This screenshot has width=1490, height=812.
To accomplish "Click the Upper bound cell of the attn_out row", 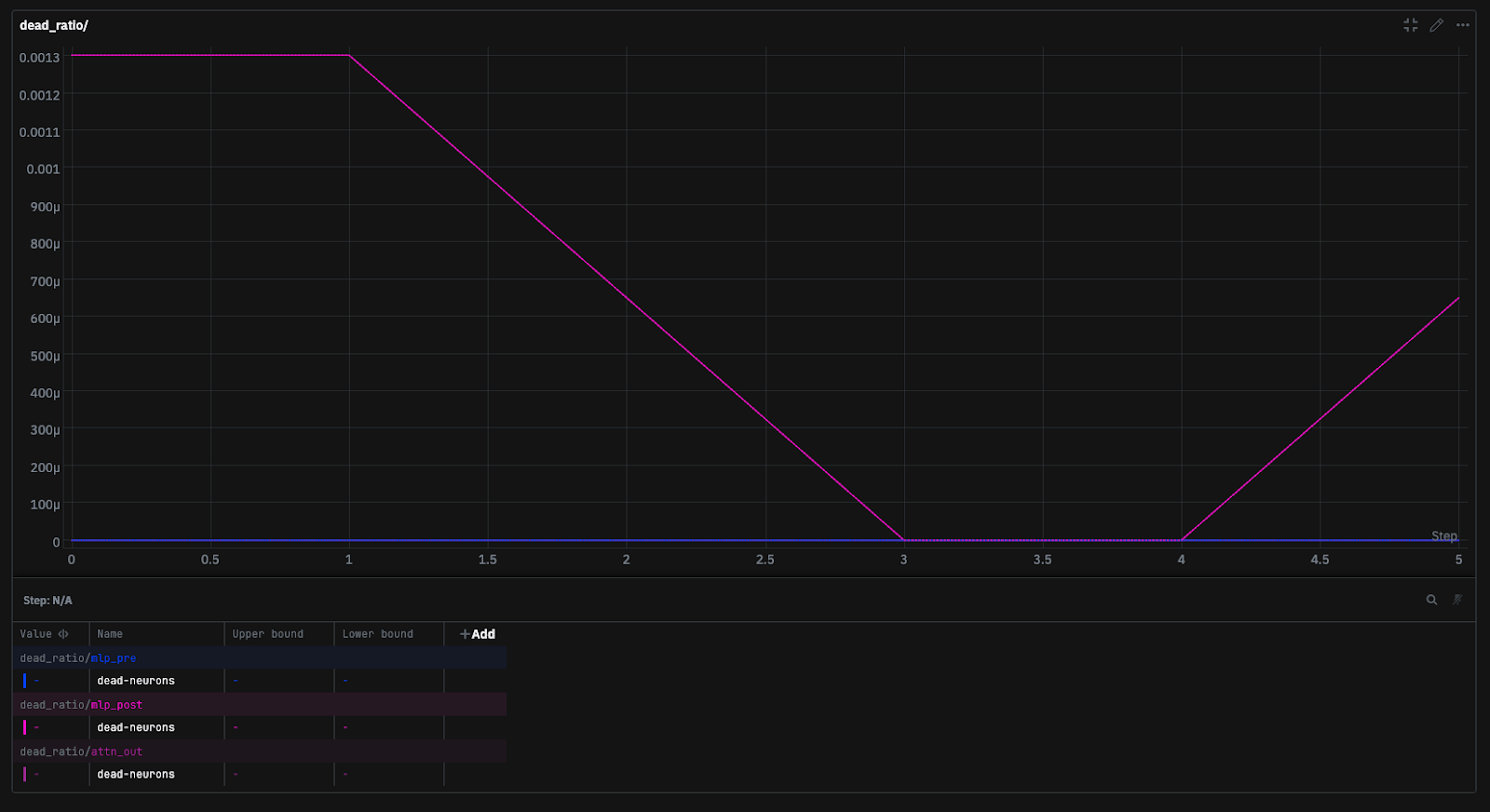I will 279,774.
